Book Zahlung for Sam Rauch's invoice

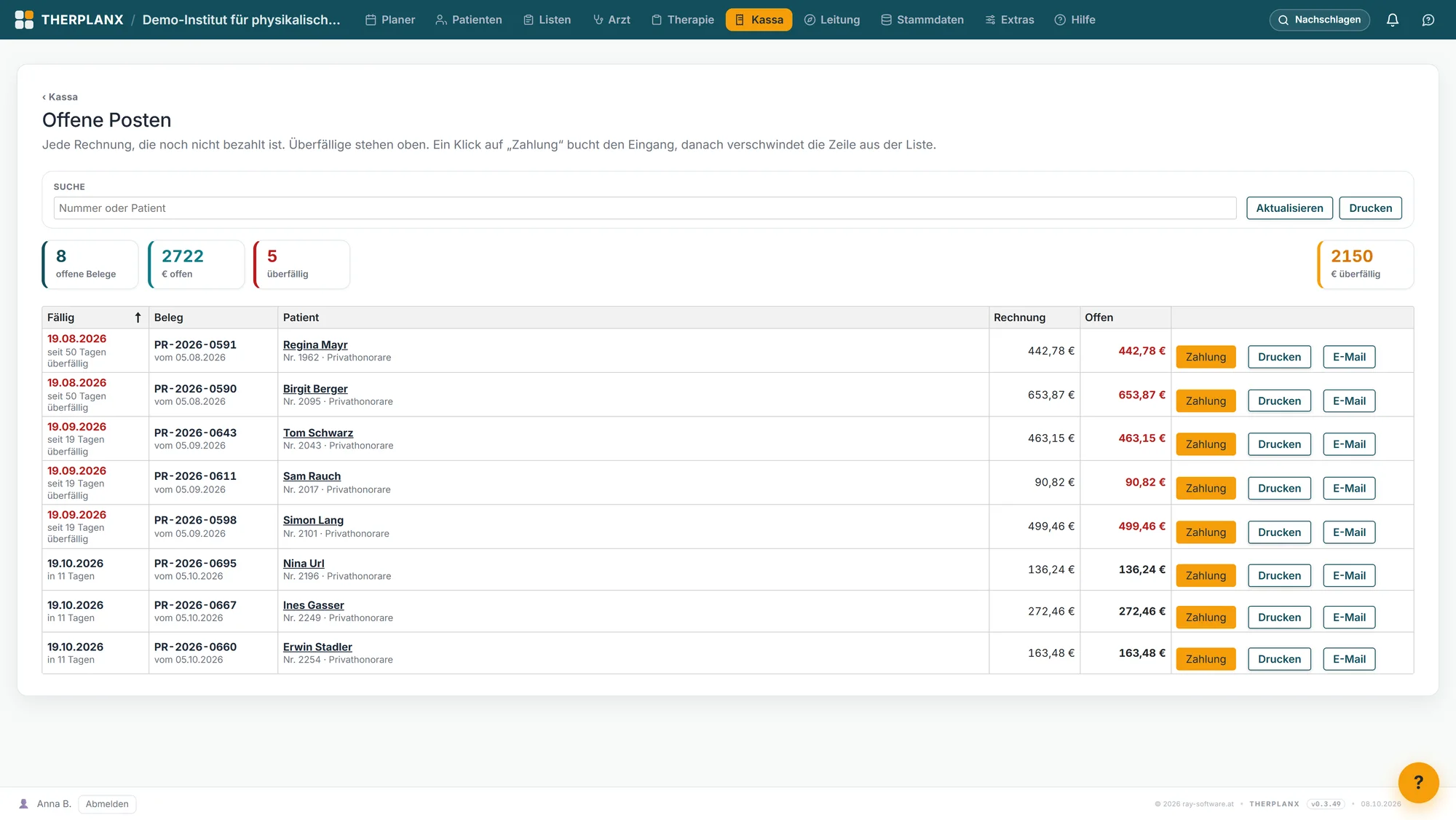tap(1206, 488)
